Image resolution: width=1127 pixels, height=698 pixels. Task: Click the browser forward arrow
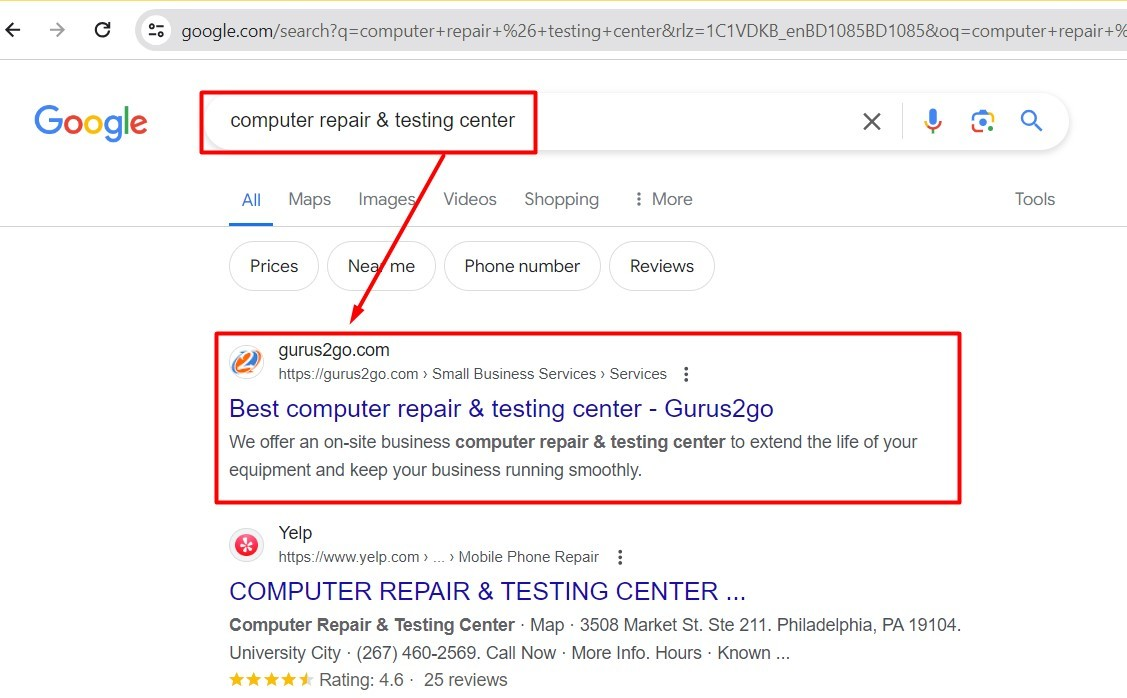click(57, 30)
